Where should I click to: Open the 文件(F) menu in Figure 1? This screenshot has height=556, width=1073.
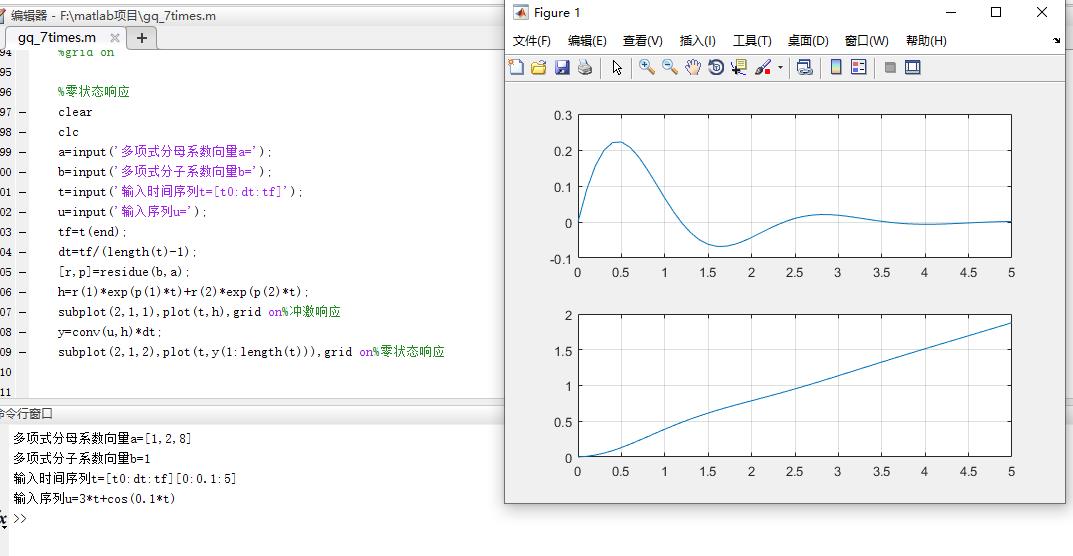532,41
